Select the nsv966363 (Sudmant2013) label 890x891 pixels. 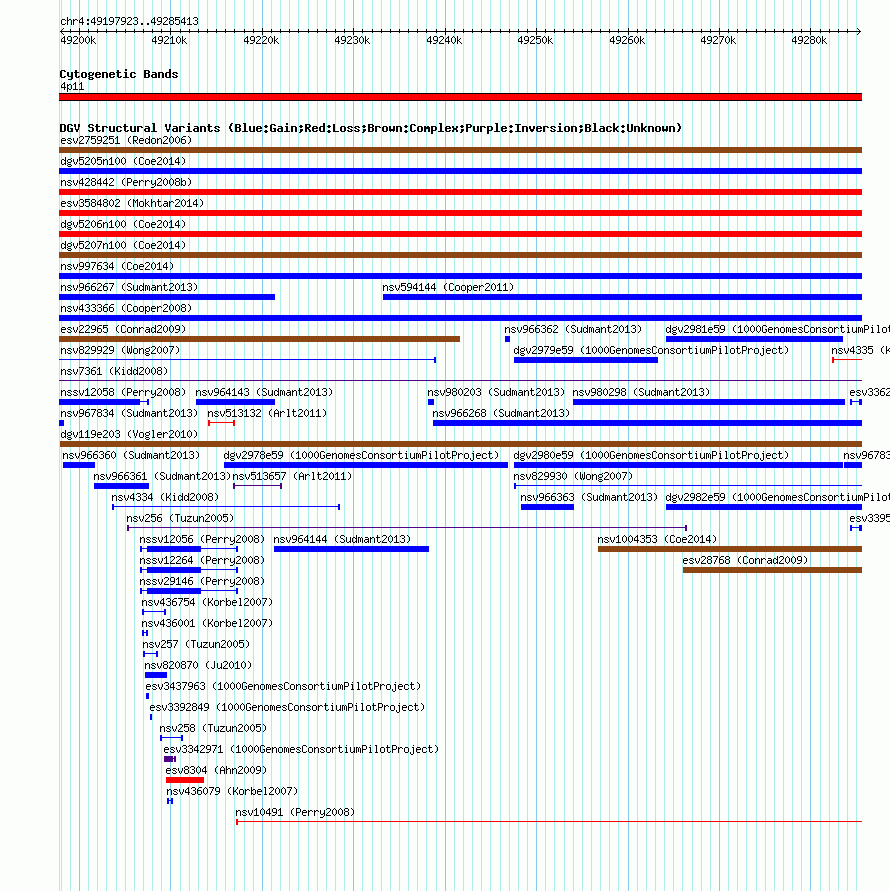589,497
